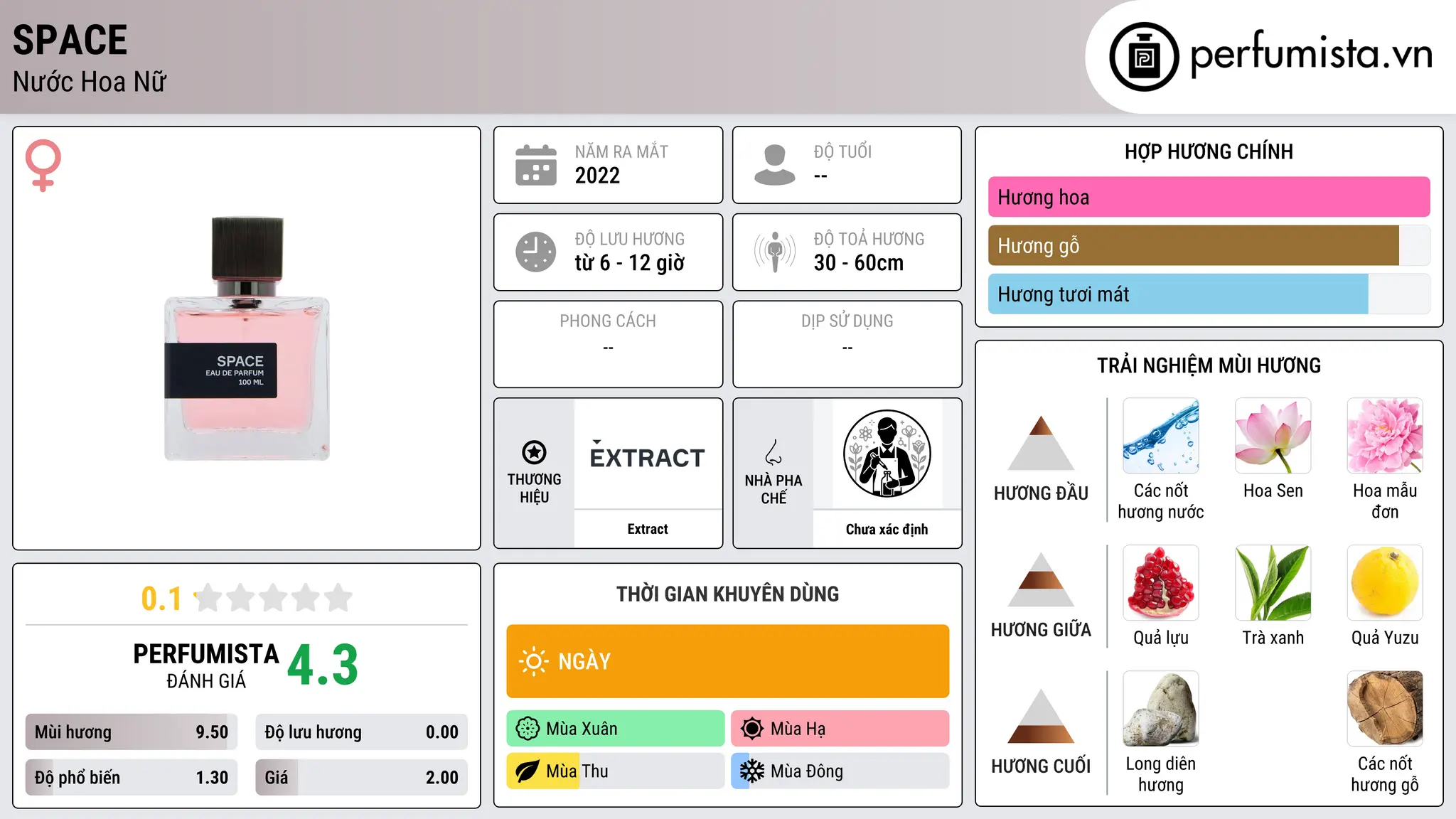The height and width of the screenshot is (819, 1456).
Task: Click the Hương cuối pyramid icon
Action: click(x=1041, y=716)
